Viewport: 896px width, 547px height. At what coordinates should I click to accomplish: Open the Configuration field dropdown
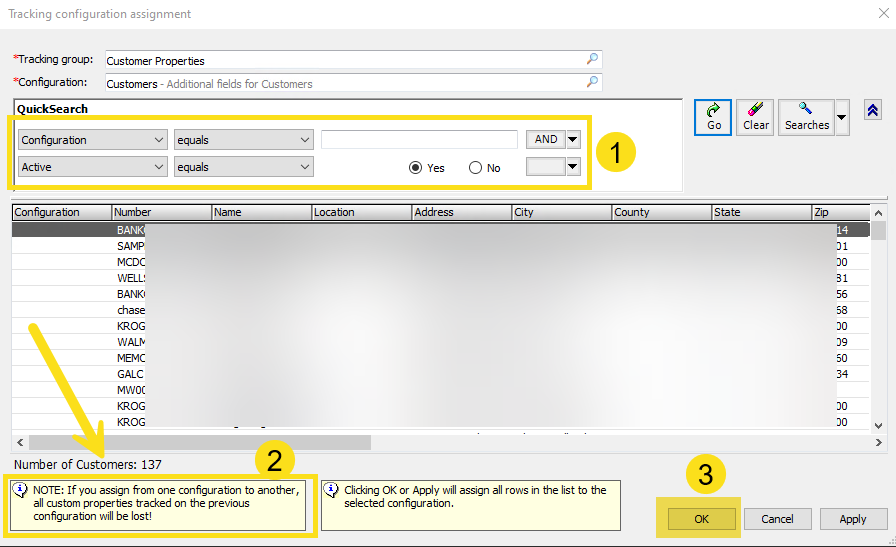[93, 140]
